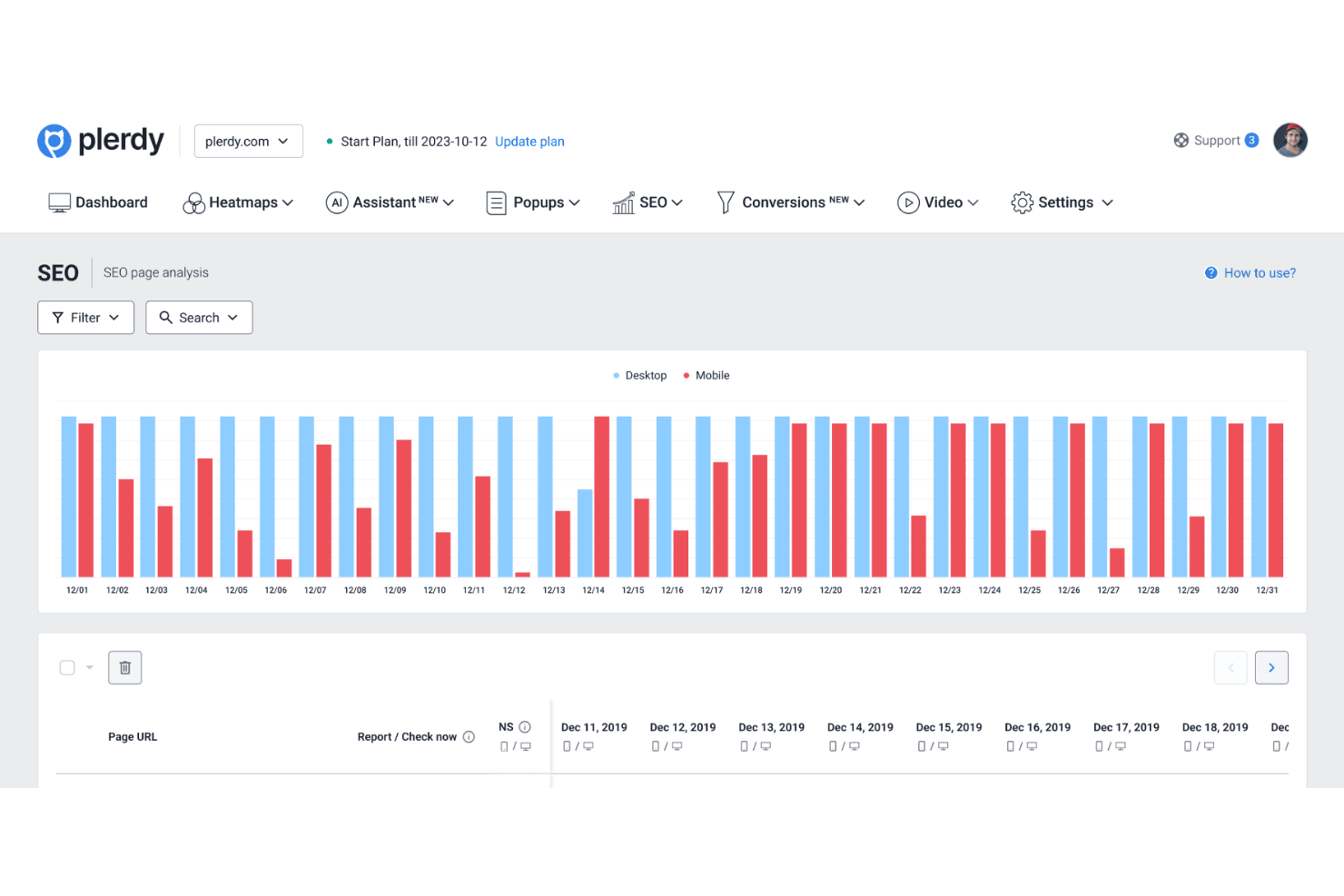Click the trash delete icon
The image size is (1344, 896).
pyautogui.click(x=125, y=668)
